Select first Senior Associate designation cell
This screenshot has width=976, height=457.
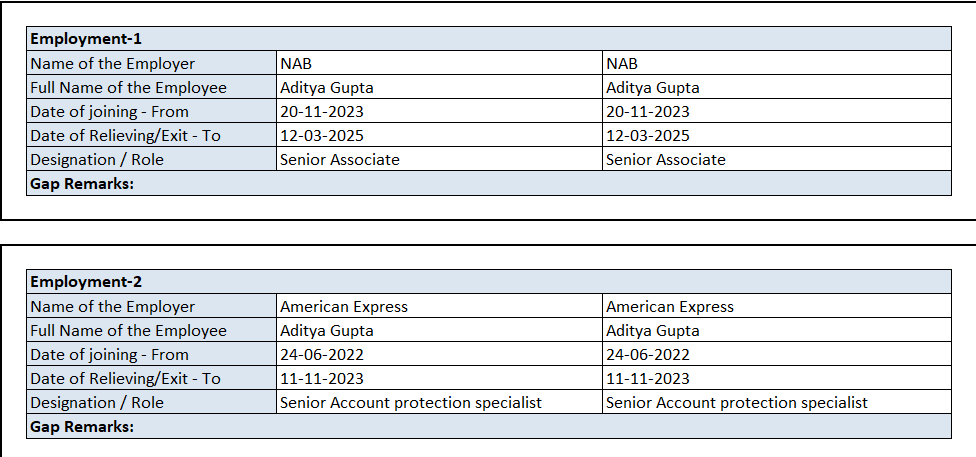point(439,159)
